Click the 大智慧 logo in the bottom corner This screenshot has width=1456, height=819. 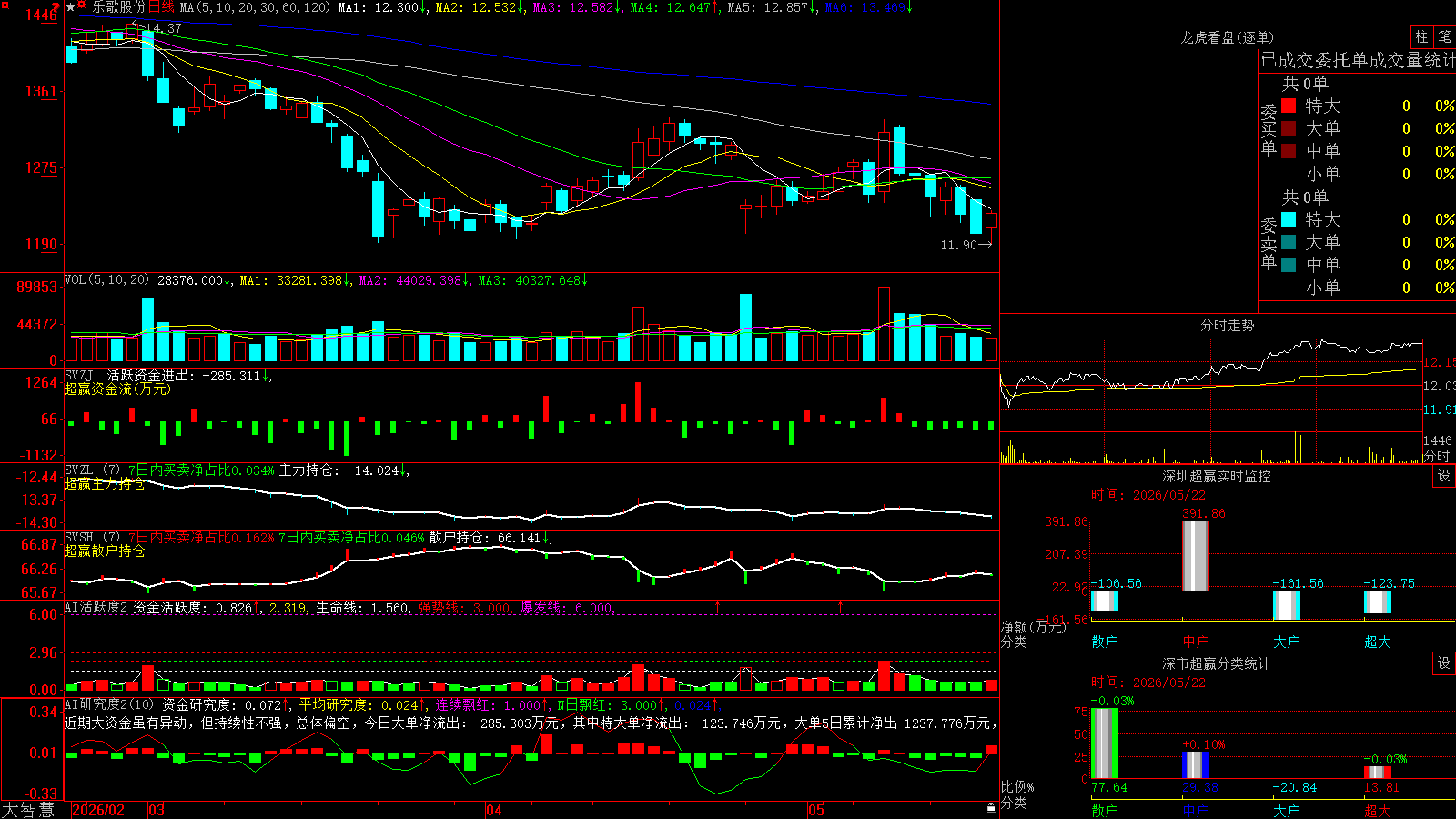(x=28, y=810)
